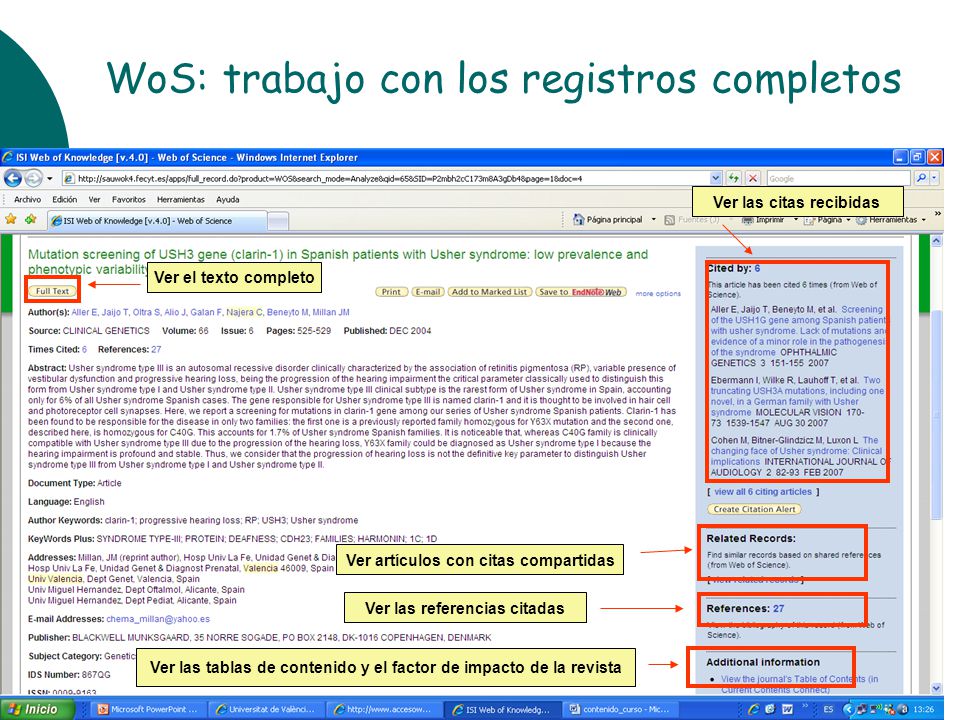The width and height of the screenshot is (960, 720).
Task: Select the ISI Web of Knowledge browser tab
Action: pyautogui.click(x=157, y=220)
